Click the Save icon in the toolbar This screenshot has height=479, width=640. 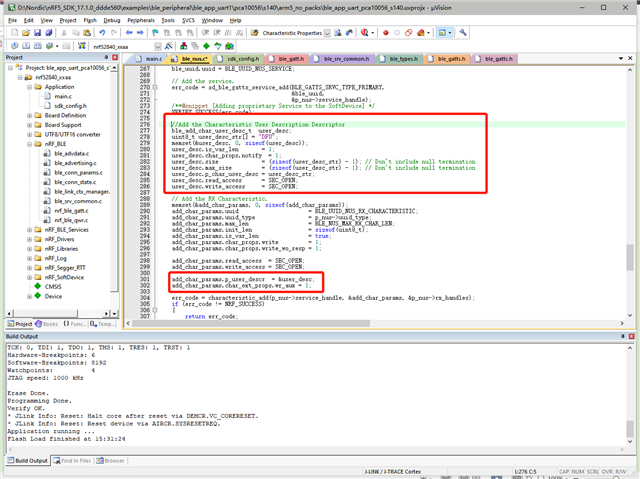[37, 32]
